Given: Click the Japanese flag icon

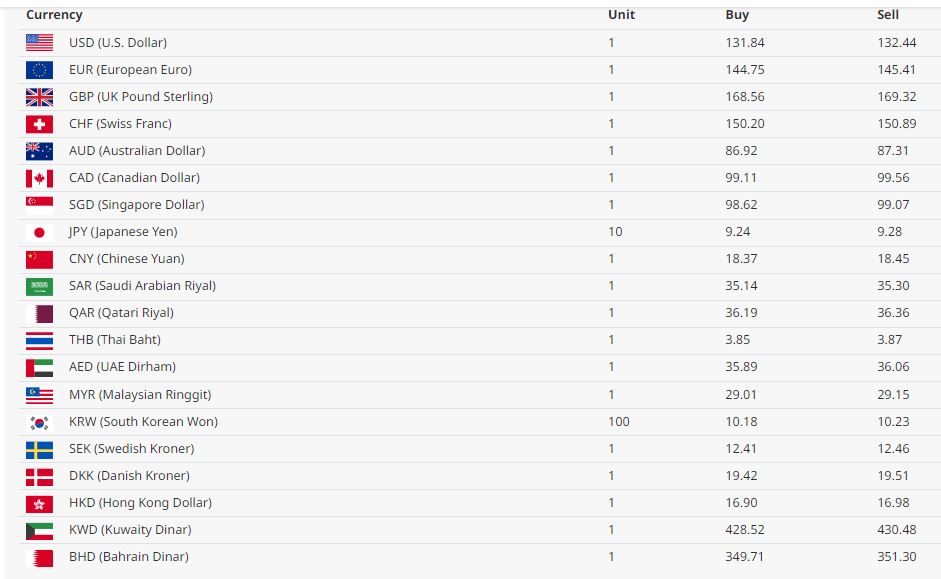Looking at the screenshot, I should (39, 232).
